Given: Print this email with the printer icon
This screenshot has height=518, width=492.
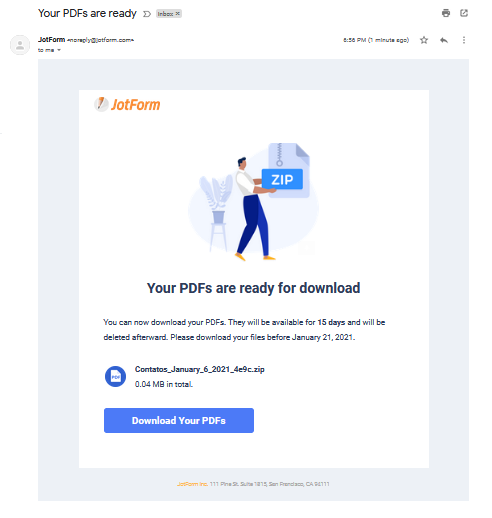Looking at the screenshot, I should [446, 13].
